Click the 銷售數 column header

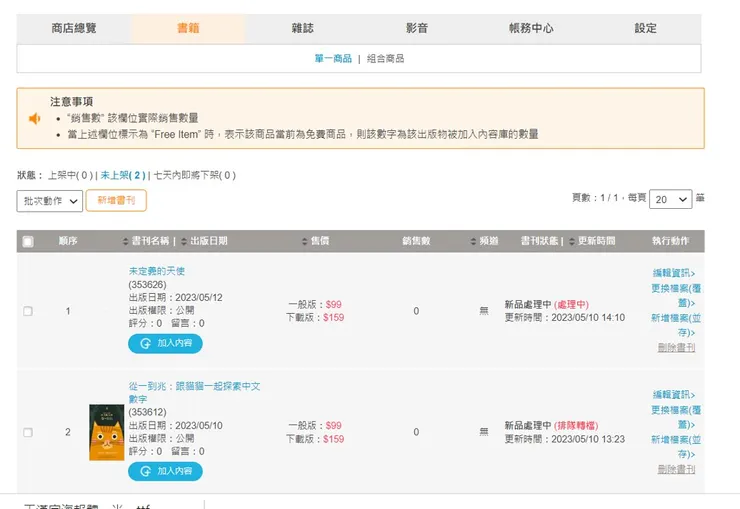pos(416,241)
